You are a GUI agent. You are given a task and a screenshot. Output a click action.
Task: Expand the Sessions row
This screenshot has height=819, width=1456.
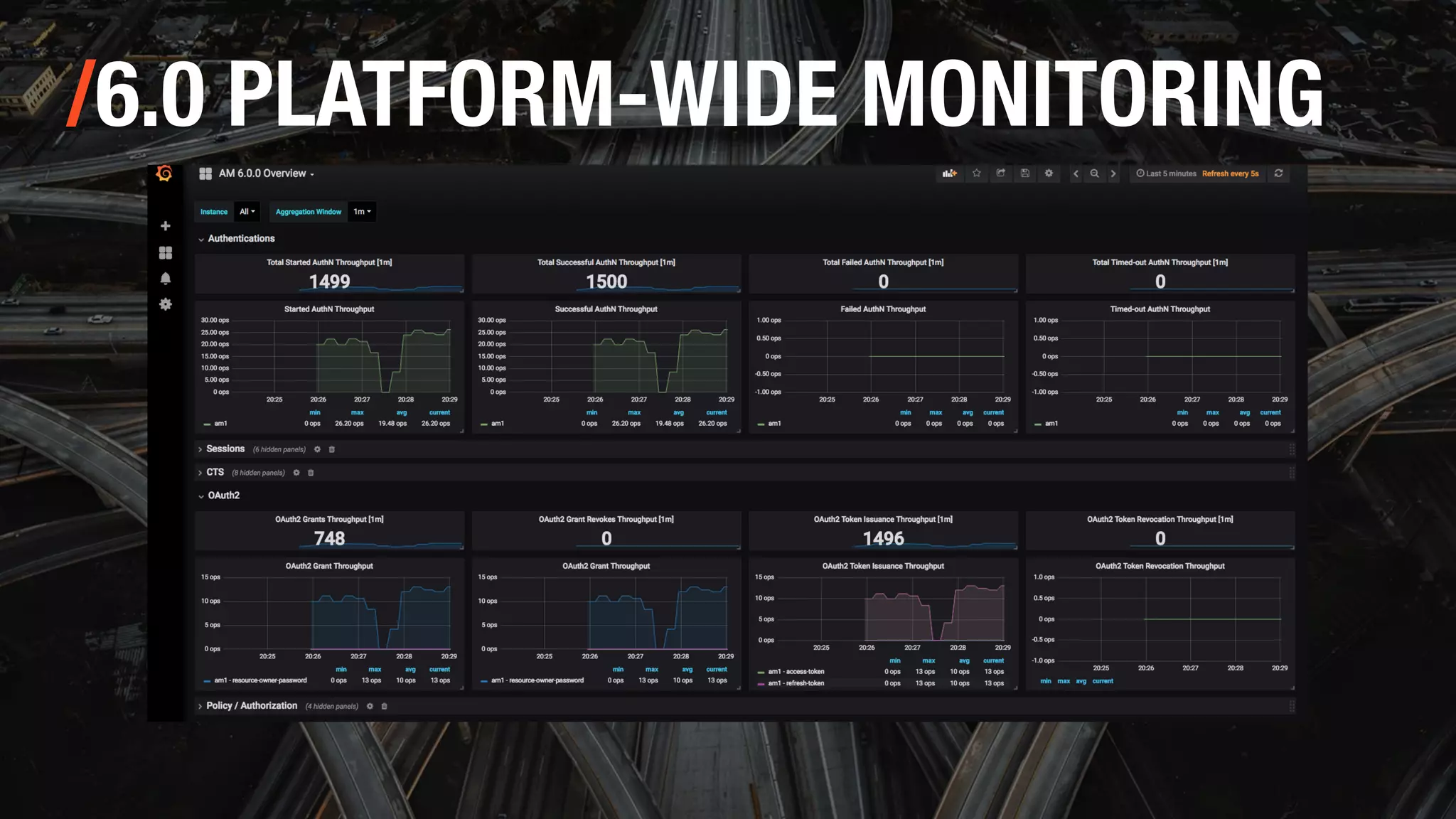pyautogui.click(x=221, y=449)
